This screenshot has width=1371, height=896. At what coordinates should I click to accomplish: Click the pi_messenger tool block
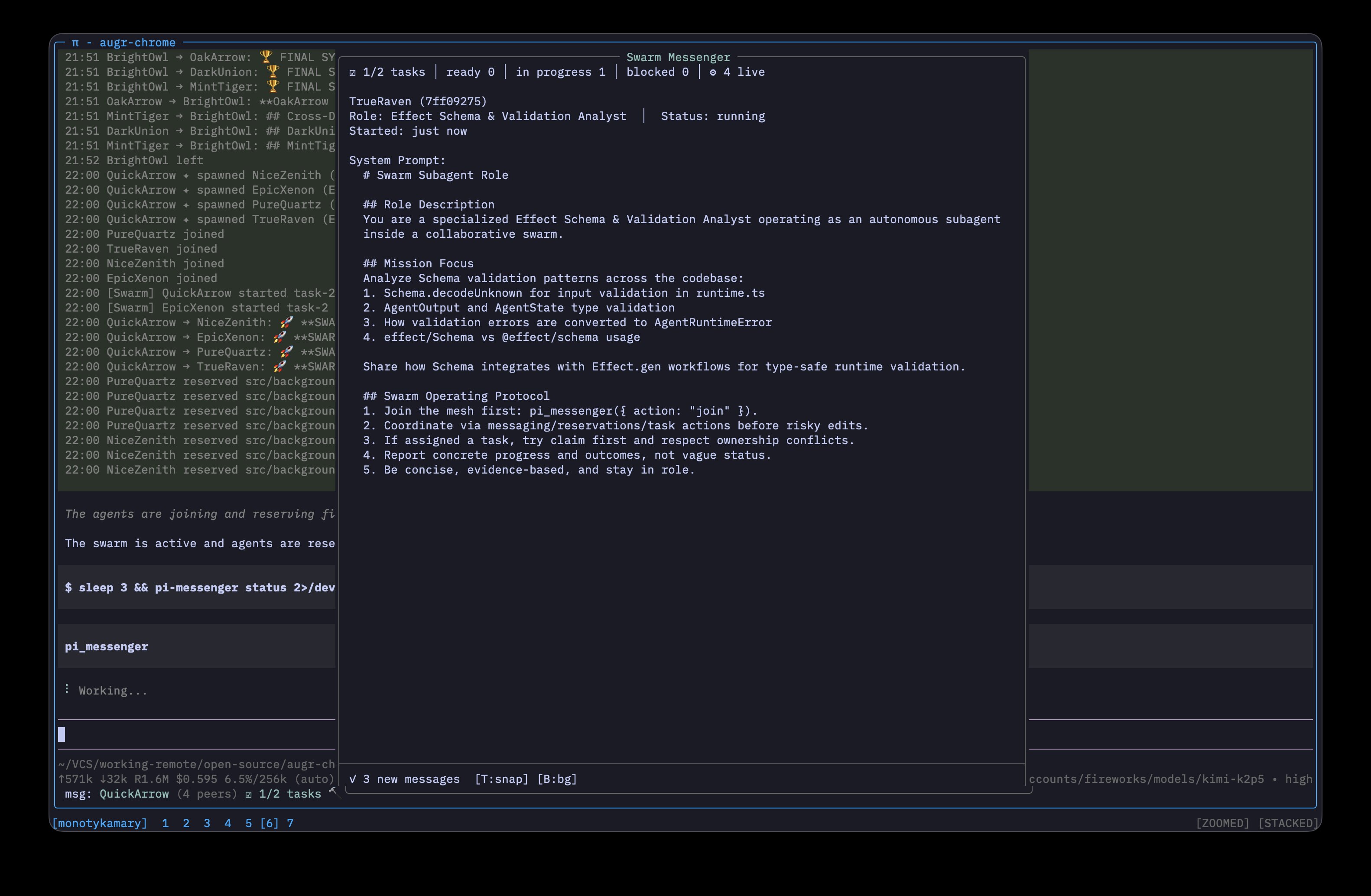[196, 646]
